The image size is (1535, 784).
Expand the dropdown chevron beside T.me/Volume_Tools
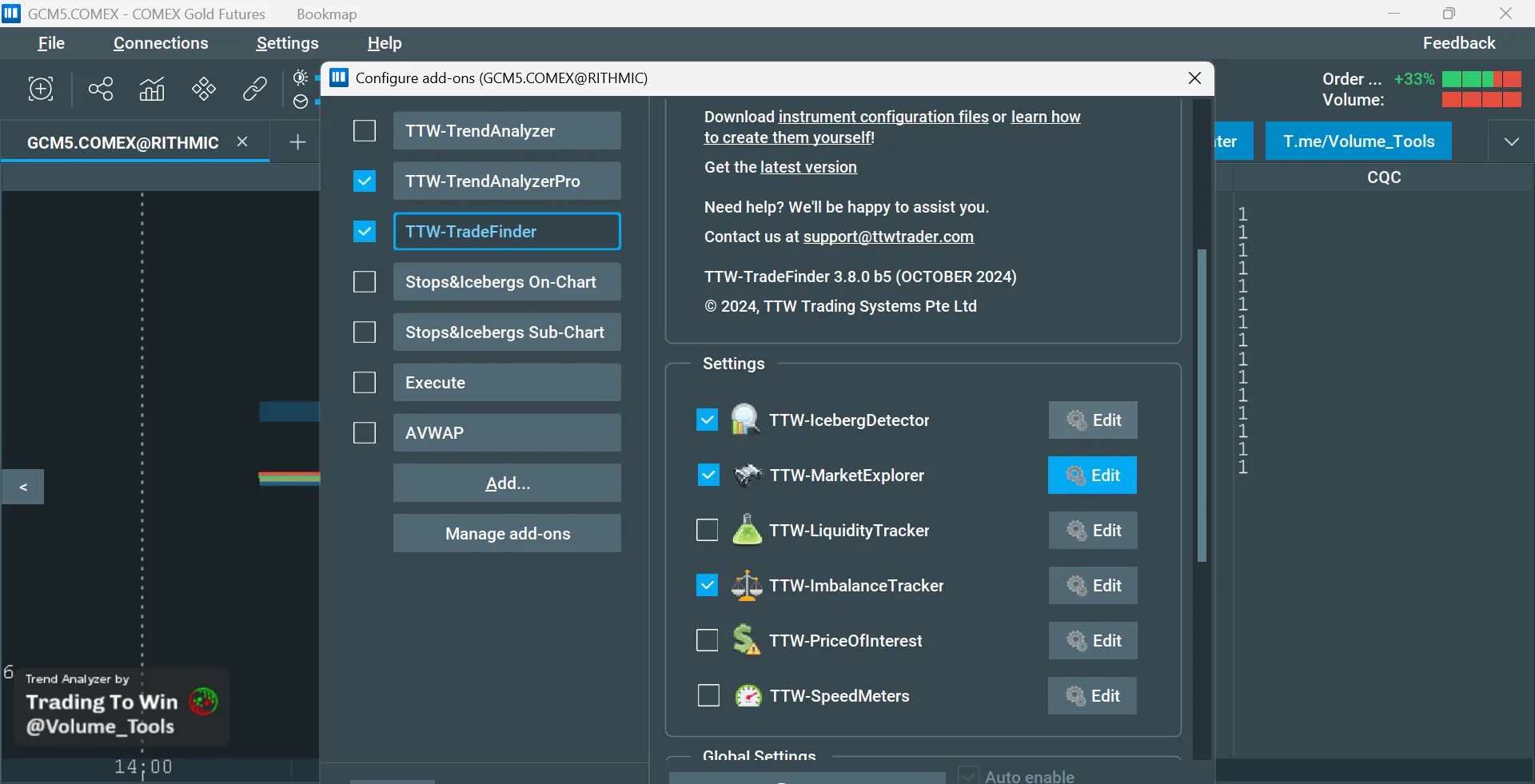point(1511,141)
